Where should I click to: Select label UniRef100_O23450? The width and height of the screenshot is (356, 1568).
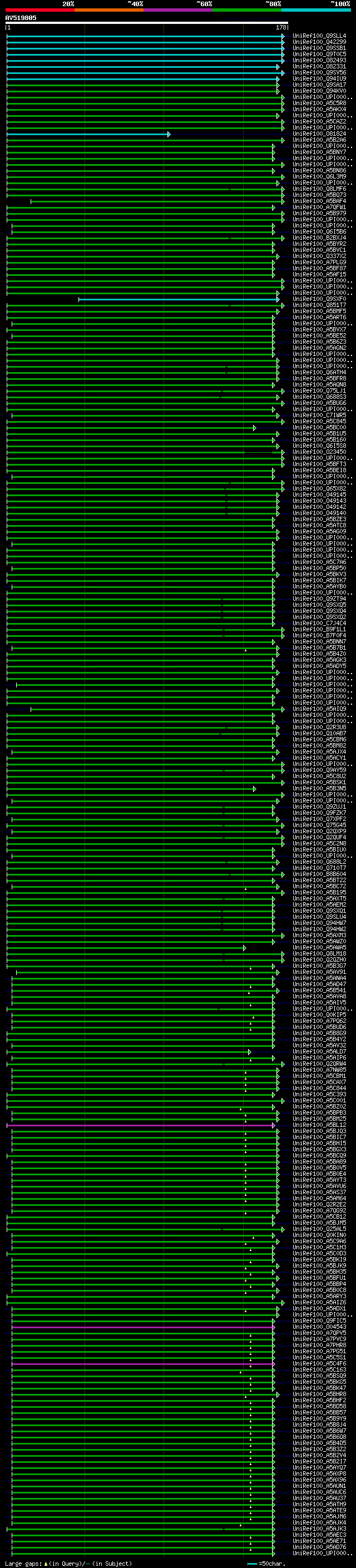319,452
